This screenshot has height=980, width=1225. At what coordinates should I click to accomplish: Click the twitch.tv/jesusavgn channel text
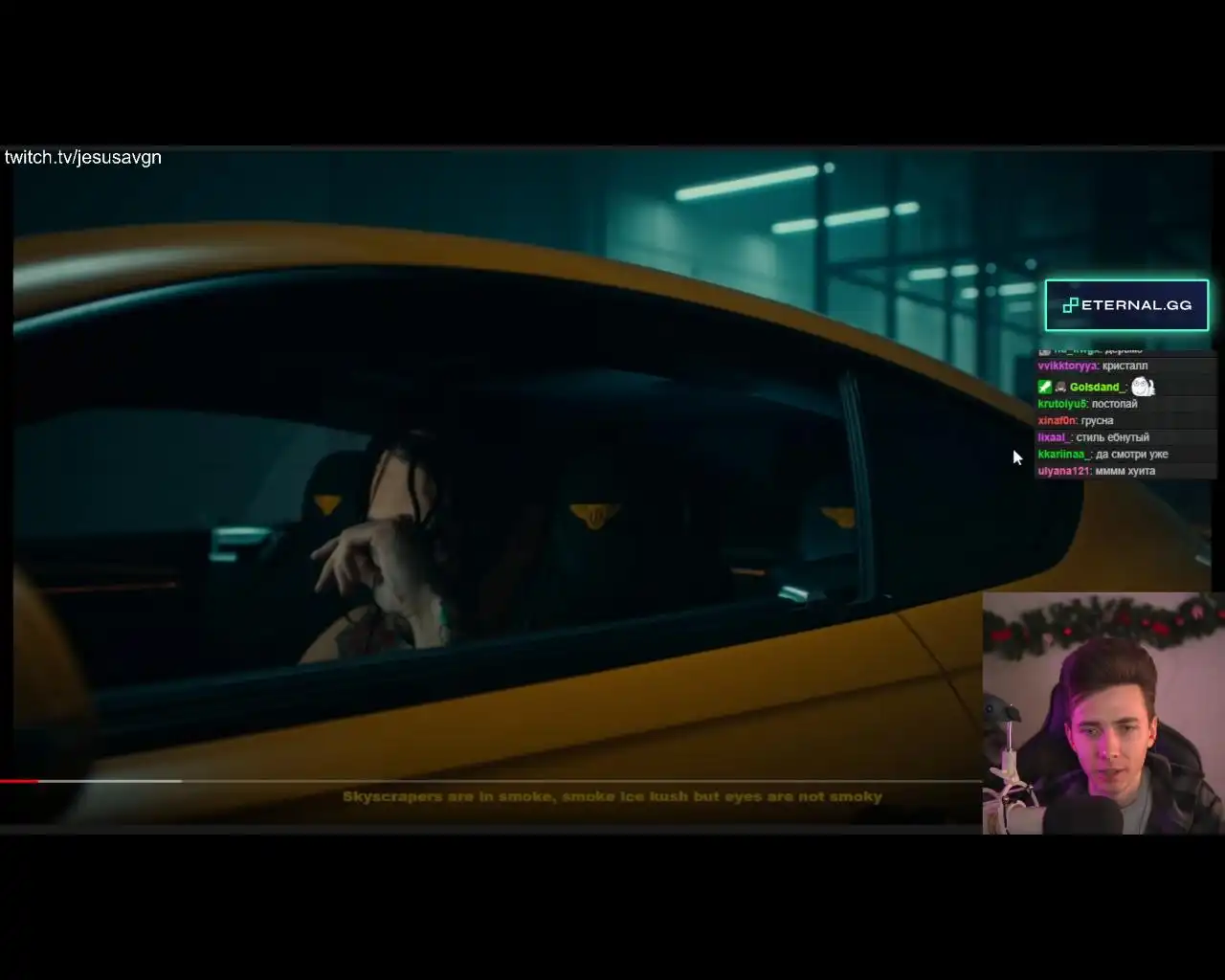(x=83, y=157)
